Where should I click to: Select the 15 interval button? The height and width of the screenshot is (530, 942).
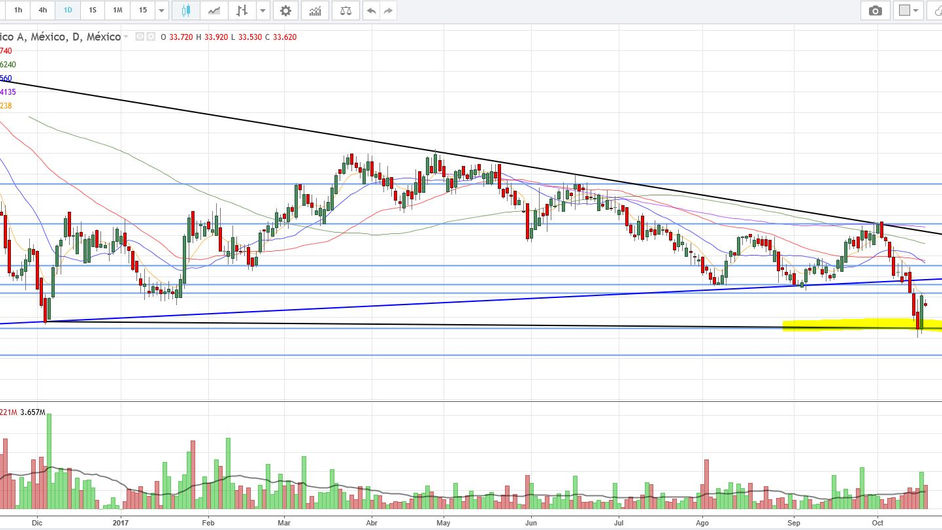(x=142, y=10)
